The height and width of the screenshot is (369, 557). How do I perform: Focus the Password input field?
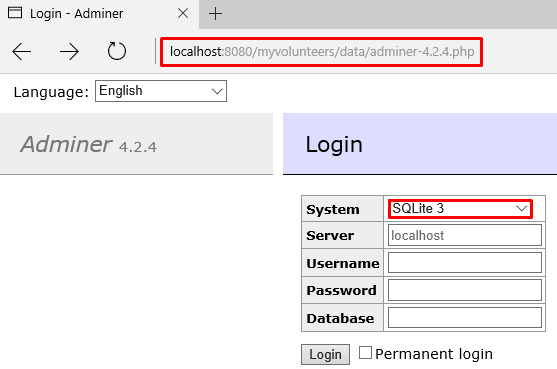click(x=465, y=290)
